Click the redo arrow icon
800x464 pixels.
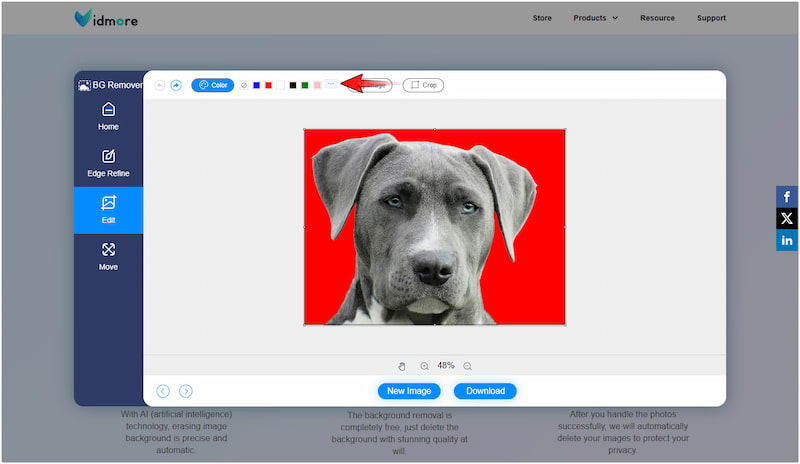(176, 86)
